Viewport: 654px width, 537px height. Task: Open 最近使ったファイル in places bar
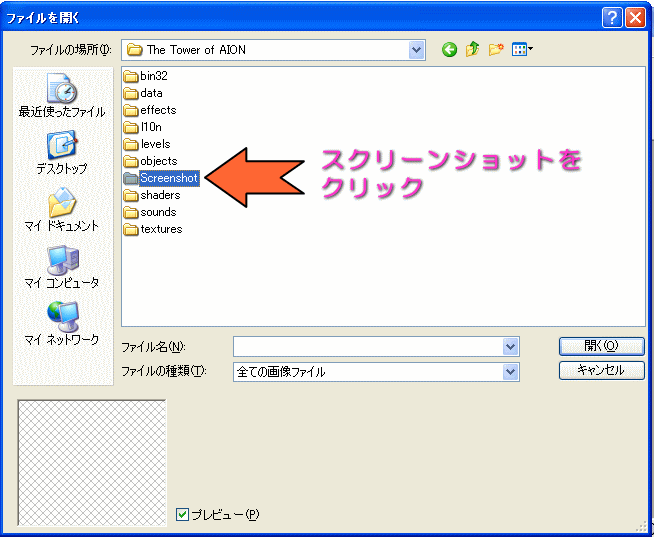click(x=62, y=96)
